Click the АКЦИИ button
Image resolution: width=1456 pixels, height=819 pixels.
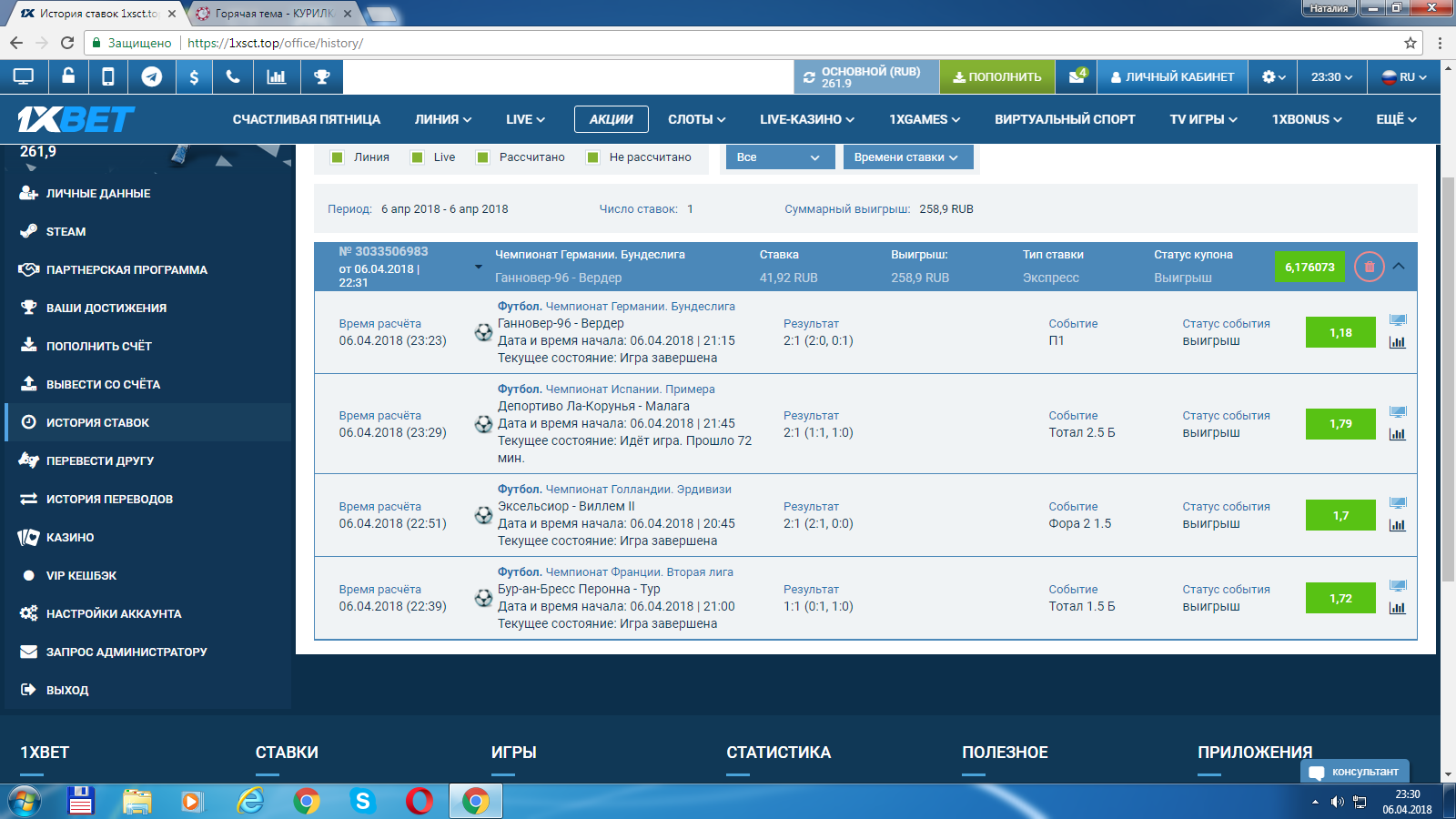(x=611, y=119)
